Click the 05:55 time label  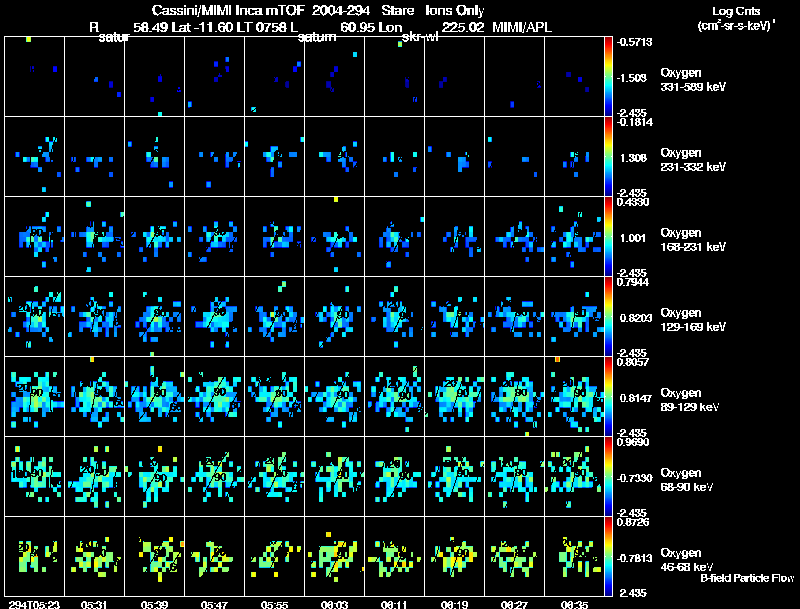(274, 605)
